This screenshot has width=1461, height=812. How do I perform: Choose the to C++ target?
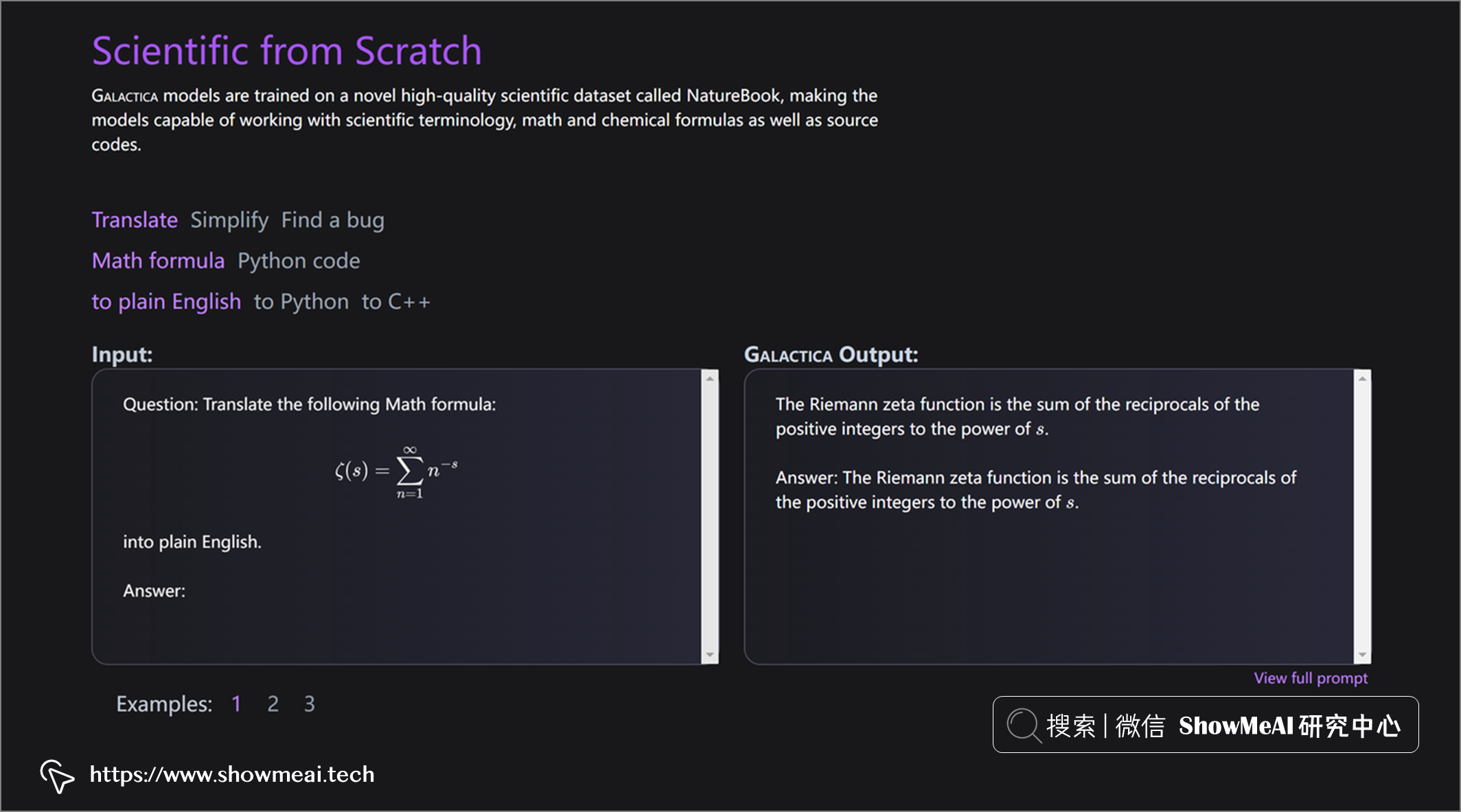[x=396, y=301]
